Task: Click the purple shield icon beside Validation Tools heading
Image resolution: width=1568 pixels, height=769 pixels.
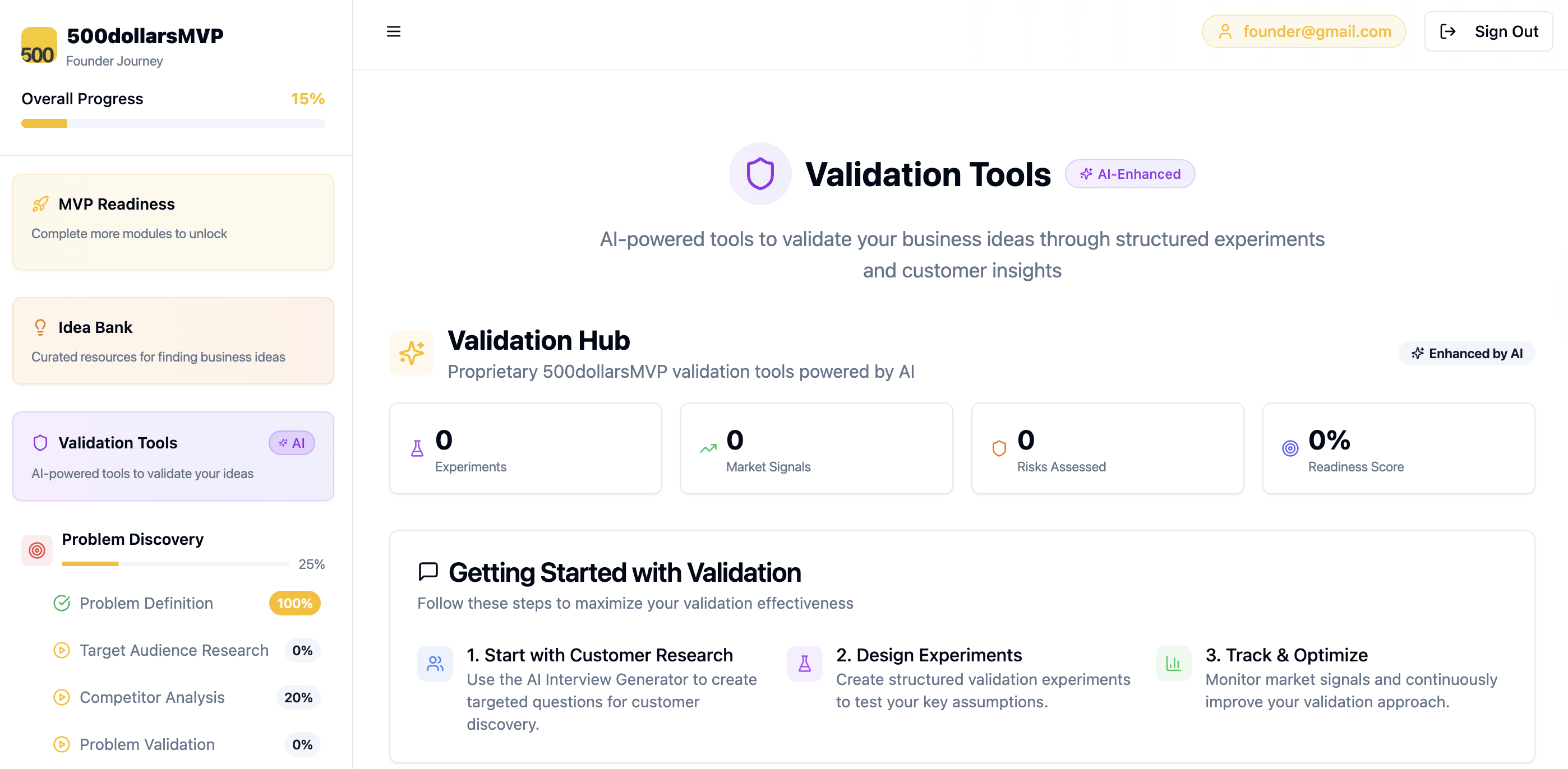Action: 760,174
